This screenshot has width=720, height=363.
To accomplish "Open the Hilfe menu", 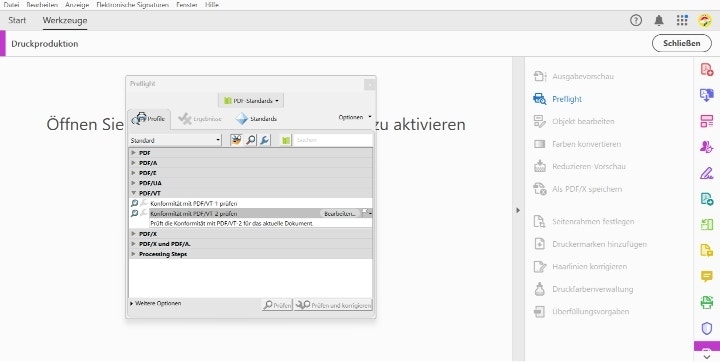I will tap(212, 5).
